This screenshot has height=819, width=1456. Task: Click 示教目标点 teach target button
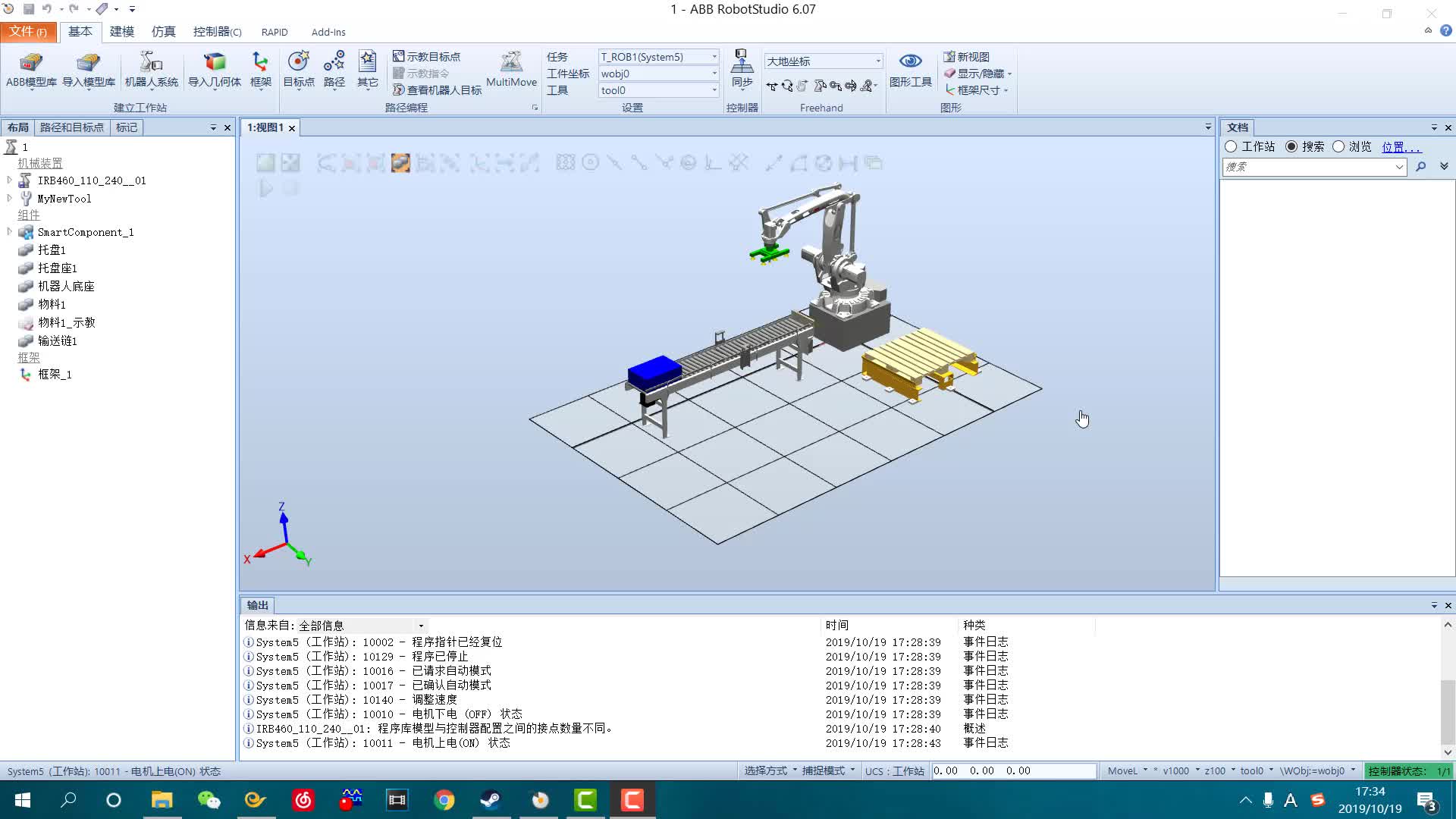(x=427, y=57)
